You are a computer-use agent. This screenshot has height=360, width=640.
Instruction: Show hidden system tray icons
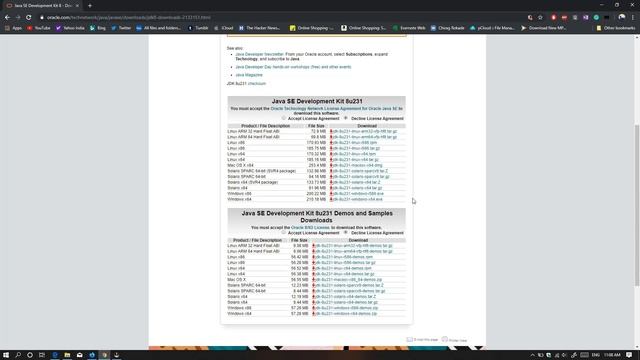point(532,355)
